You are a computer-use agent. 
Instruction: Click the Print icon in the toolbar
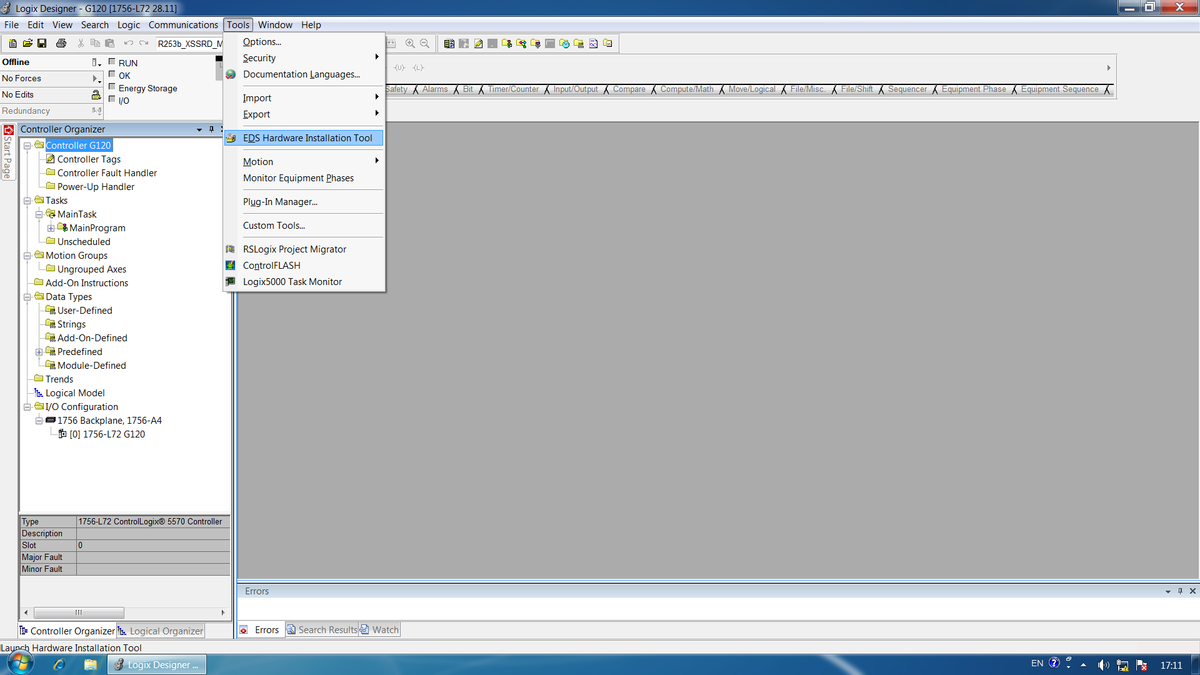61,44
